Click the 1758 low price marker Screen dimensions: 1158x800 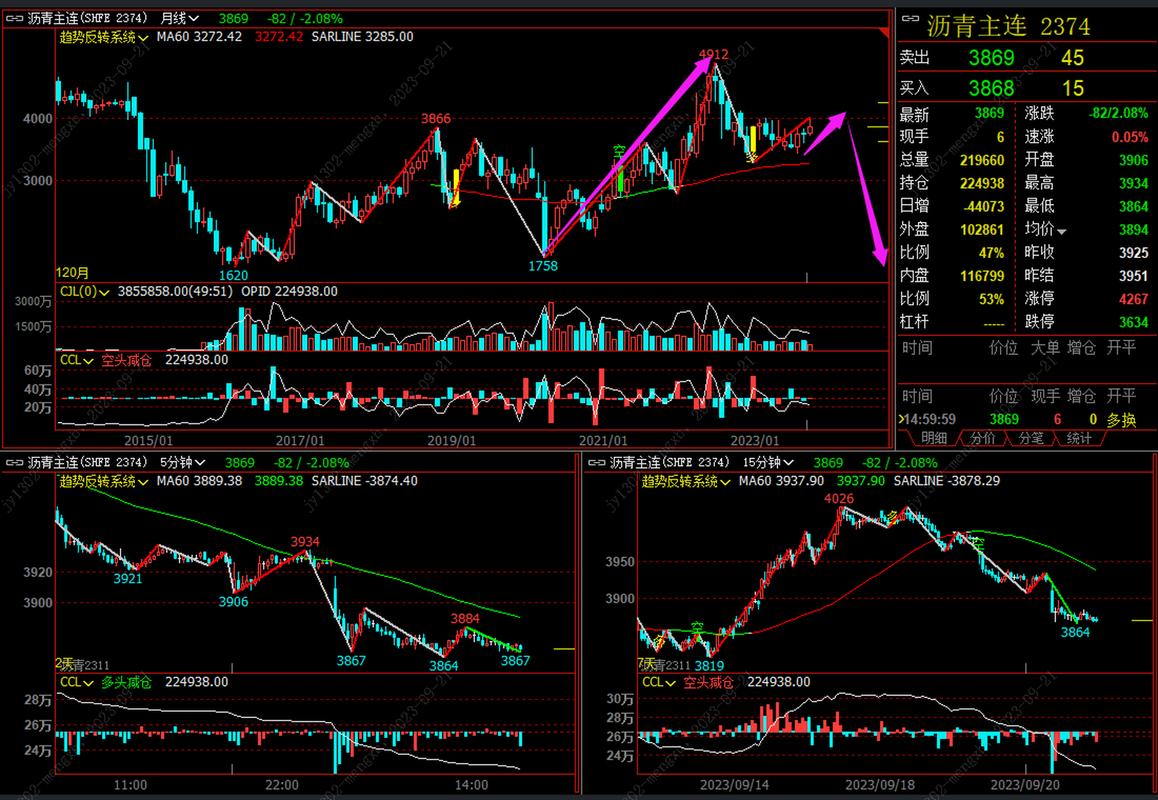pos(543,266)
